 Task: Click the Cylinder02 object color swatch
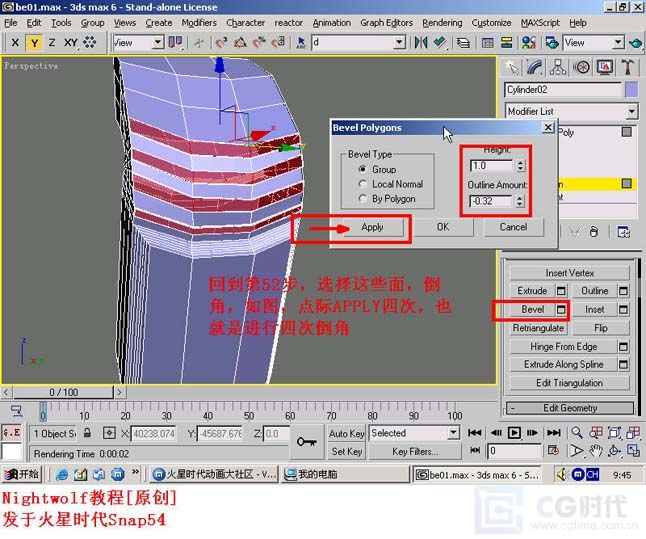pyautogui.click(x=631, y=90)
